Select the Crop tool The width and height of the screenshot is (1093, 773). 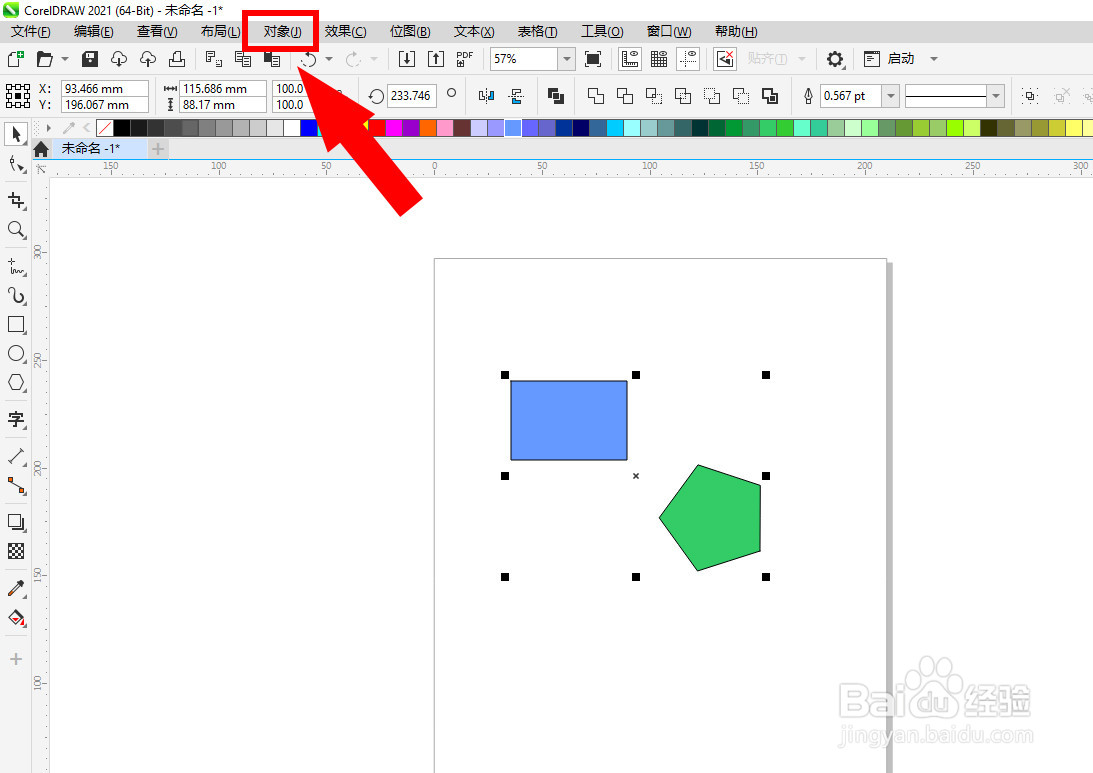(x=16, y=201)
